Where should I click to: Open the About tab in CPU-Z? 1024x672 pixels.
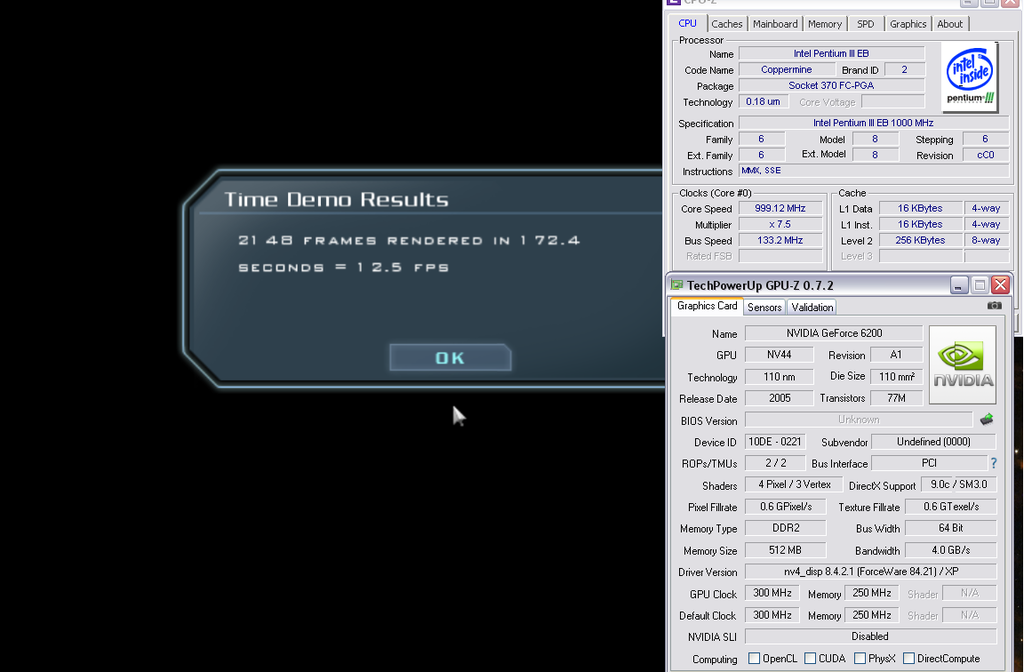coord(950,24)
